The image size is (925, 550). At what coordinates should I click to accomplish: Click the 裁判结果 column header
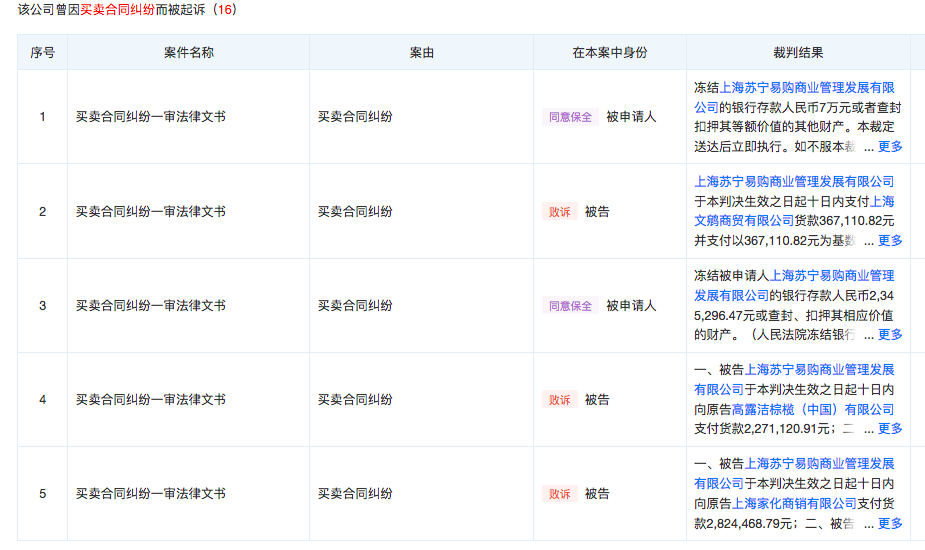798,53
